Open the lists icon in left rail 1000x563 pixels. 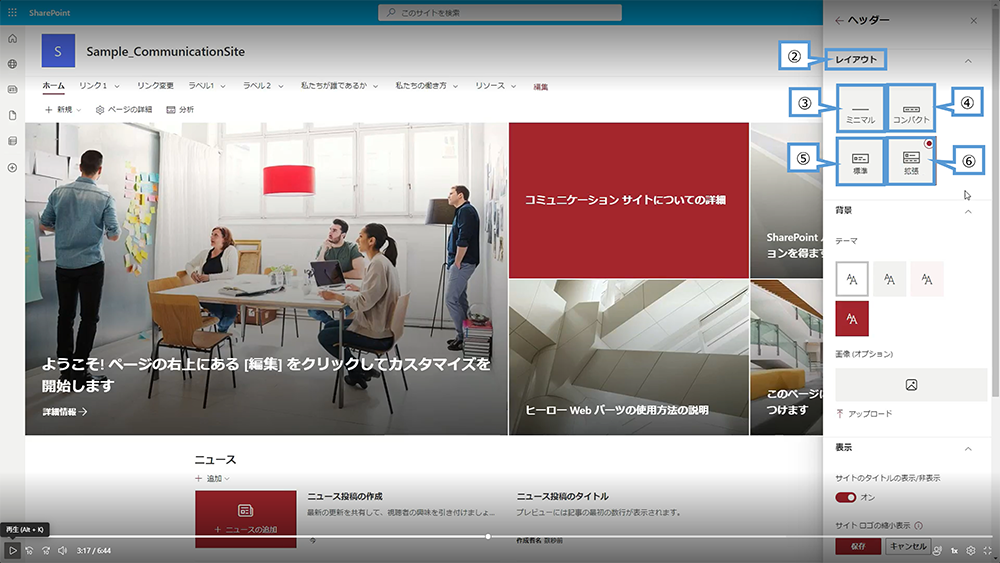tap(12, 141)
